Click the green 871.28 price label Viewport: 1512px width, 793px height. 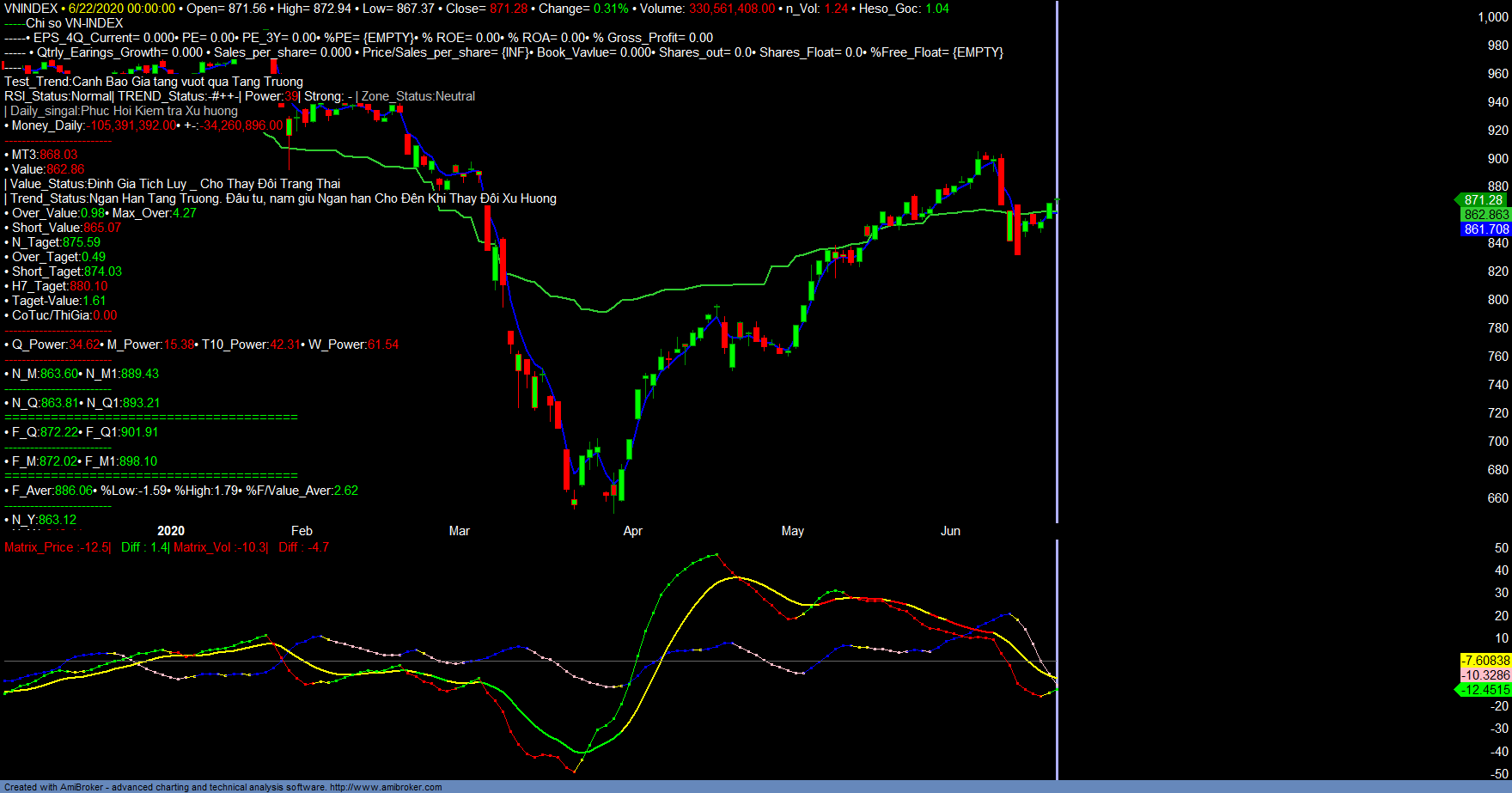[1483, 200]
